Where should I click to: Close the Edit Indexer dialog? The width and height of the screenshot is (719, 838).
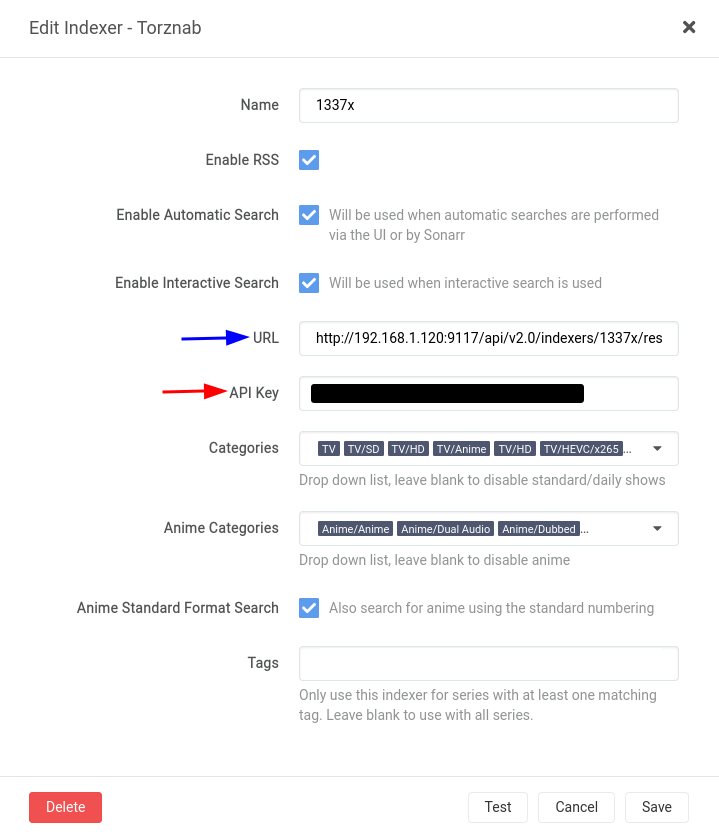689,27
